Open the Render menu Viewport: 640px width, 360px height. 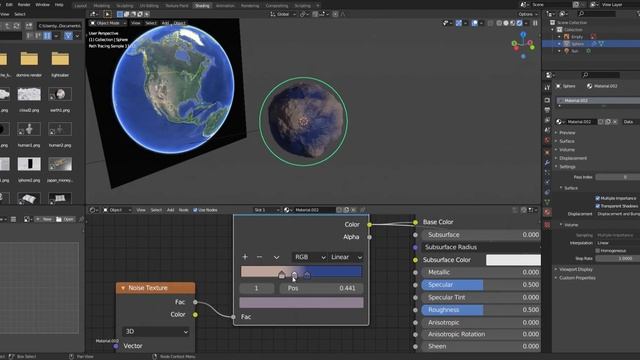point(24,5)
